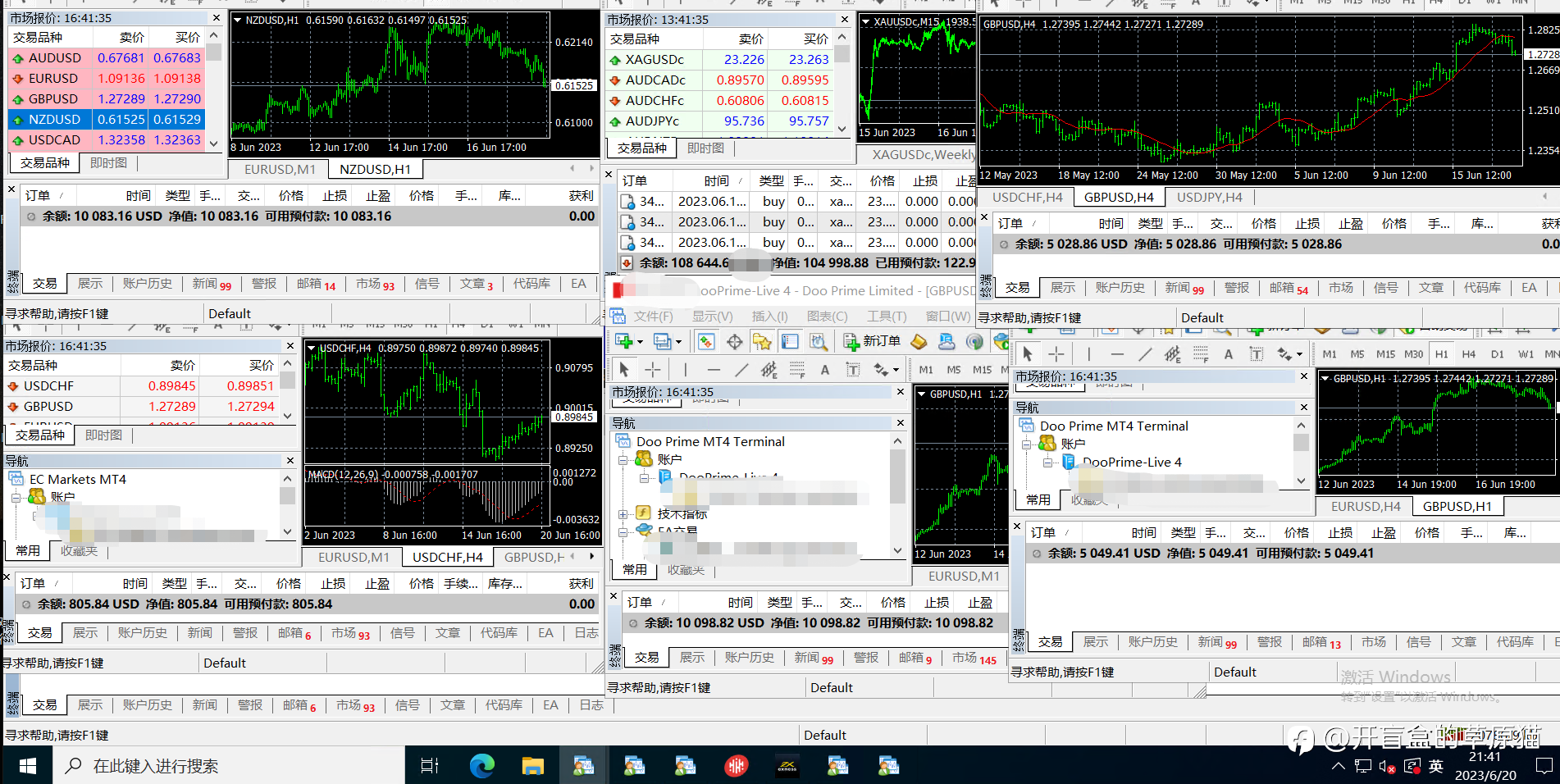Select the cursor tool below the 文件(F) menu

(x=624, y=370)
